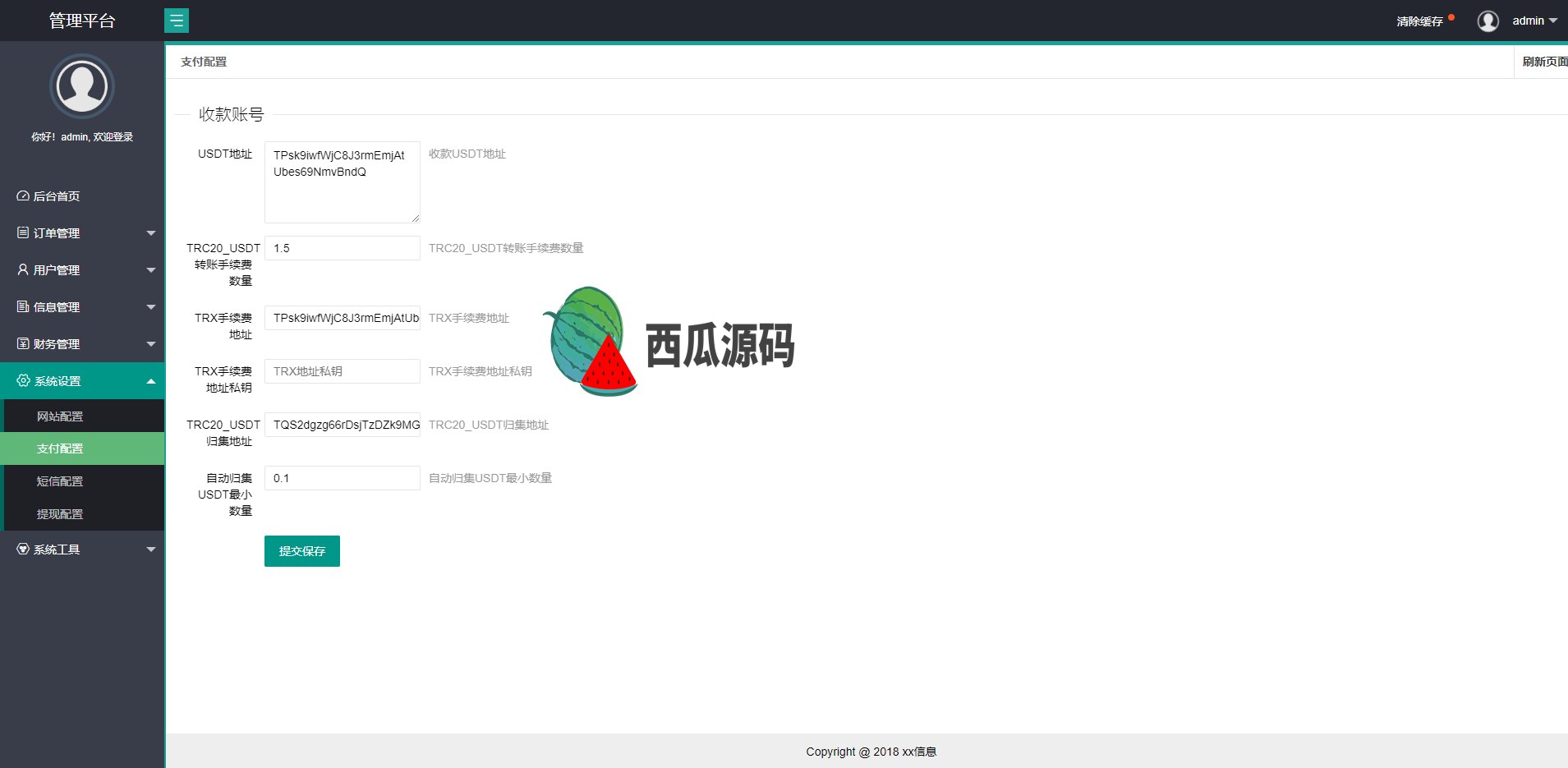Click the admin avatar icon in header
Viewport: 1568px width, 768px height.
pyautogui.click(x=1488, y=21)
